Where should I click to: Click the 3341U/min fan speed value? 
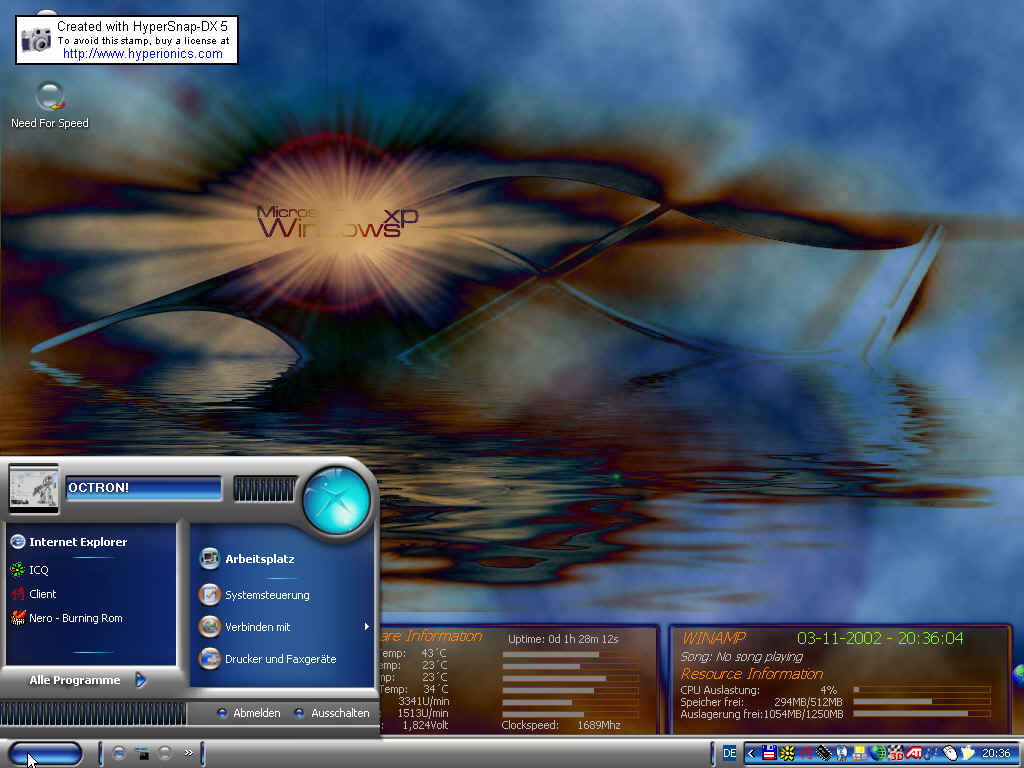pyautogui.click(x=423, y=701)
